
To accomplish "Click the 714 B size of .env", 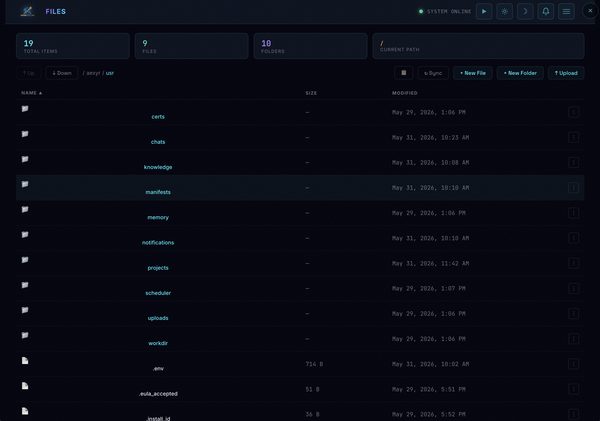I will (x=314, y=364).
